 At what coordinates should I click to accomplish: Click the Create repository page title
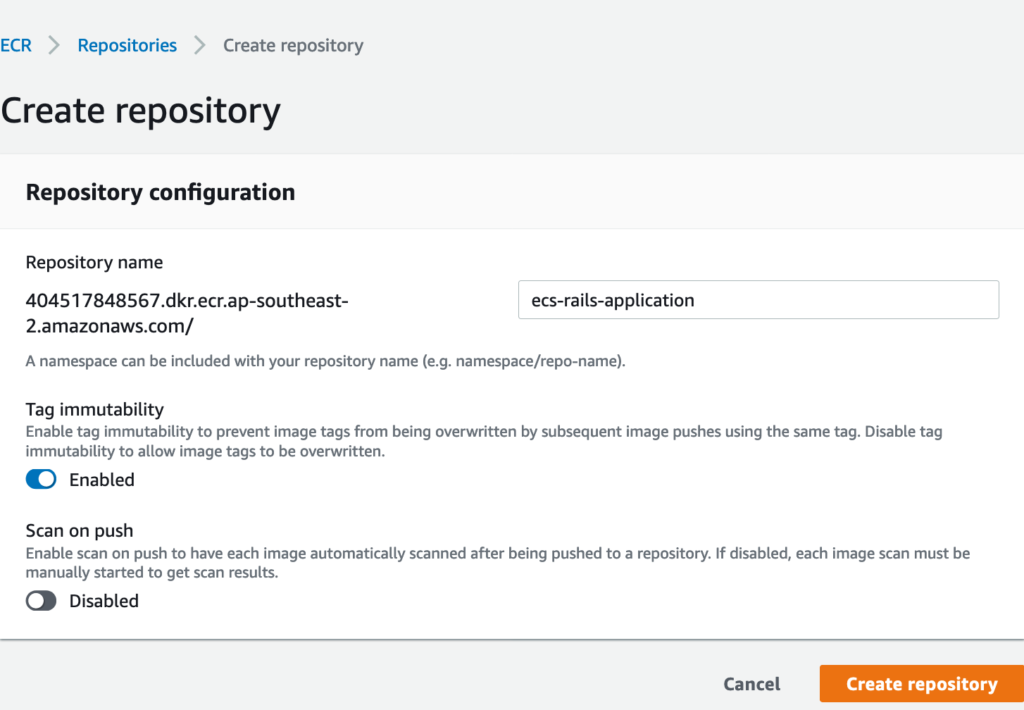[x=140, y=111]
